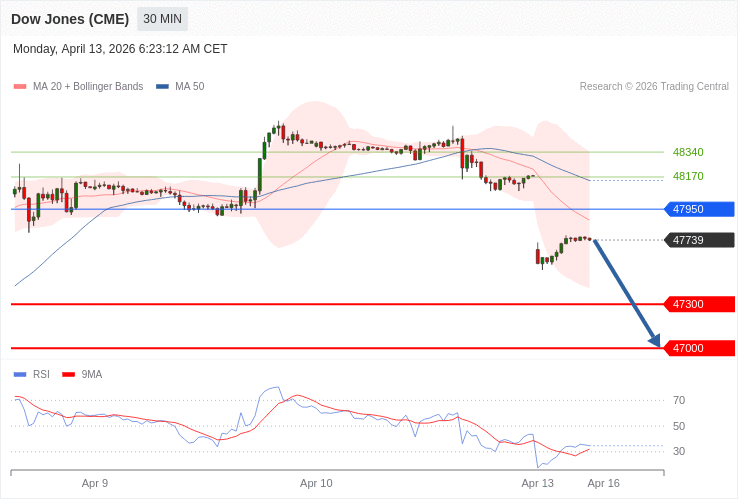Viewport: 738px width, 500px height.
Task: Click the 48340 green resistance label
Action: pyautogui.click(x=688, y=152)
